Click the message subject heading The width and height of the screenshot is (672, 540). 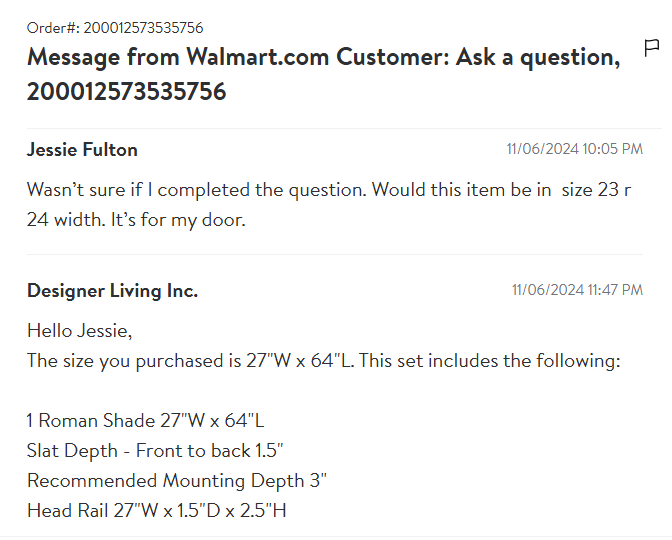point(324,74)
